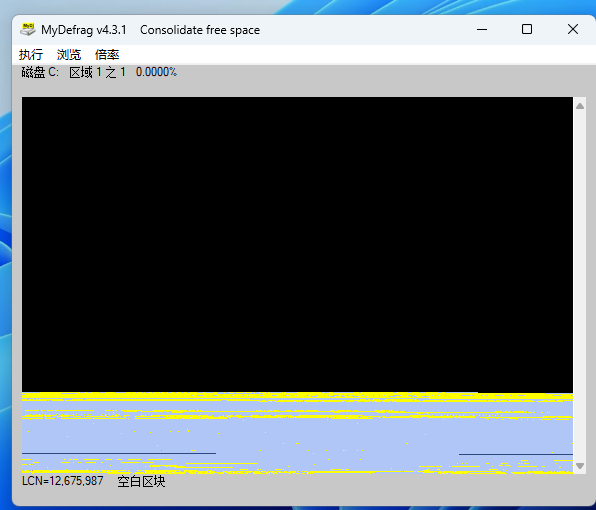Click the vertical scrollbar track
Image resolution: width=596 pixels, height=510 pixels.
(580, 285)
